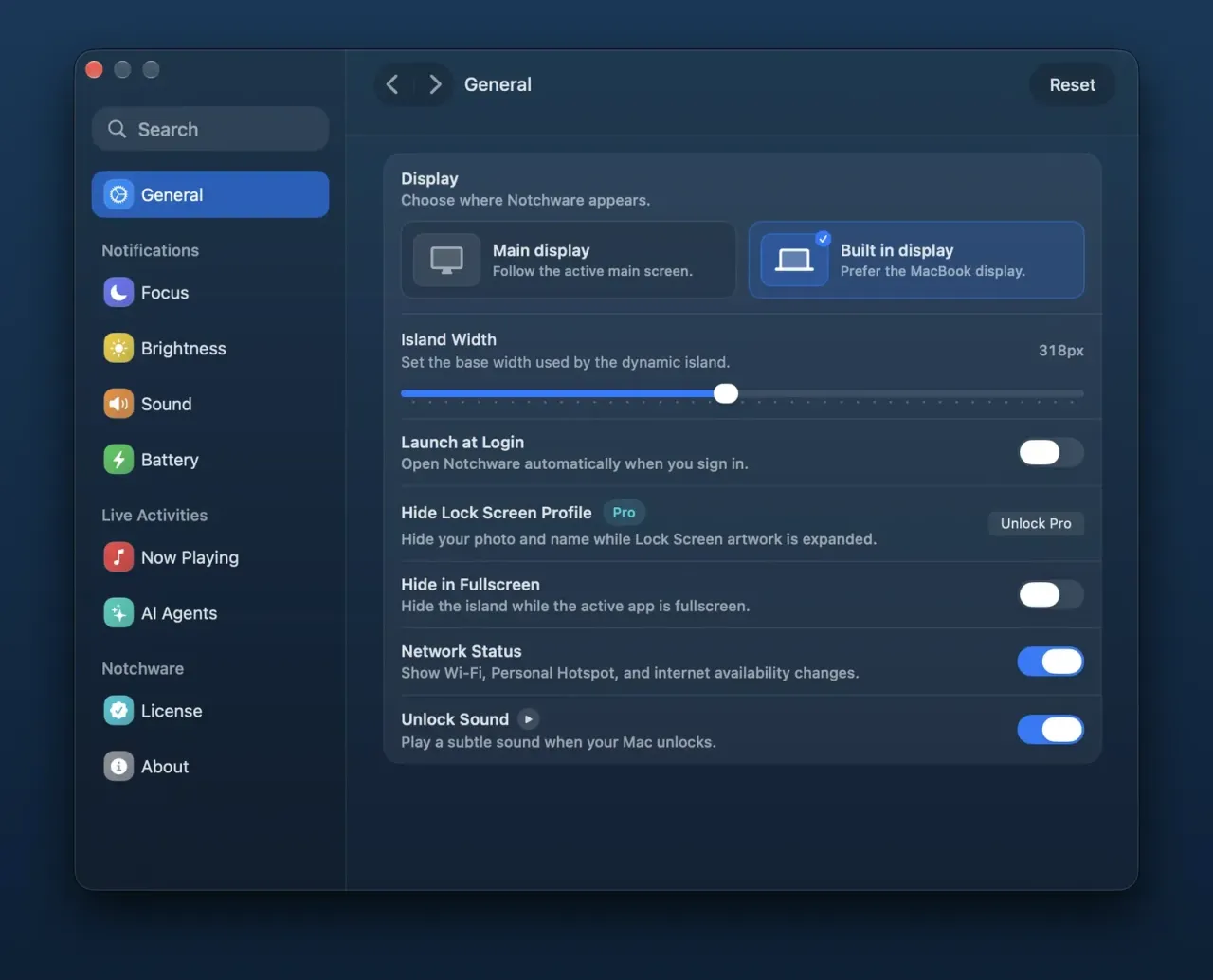Click the Hide Lock Screen Profile label
This screenshot has width=1213, height=980.
(497, 513)
